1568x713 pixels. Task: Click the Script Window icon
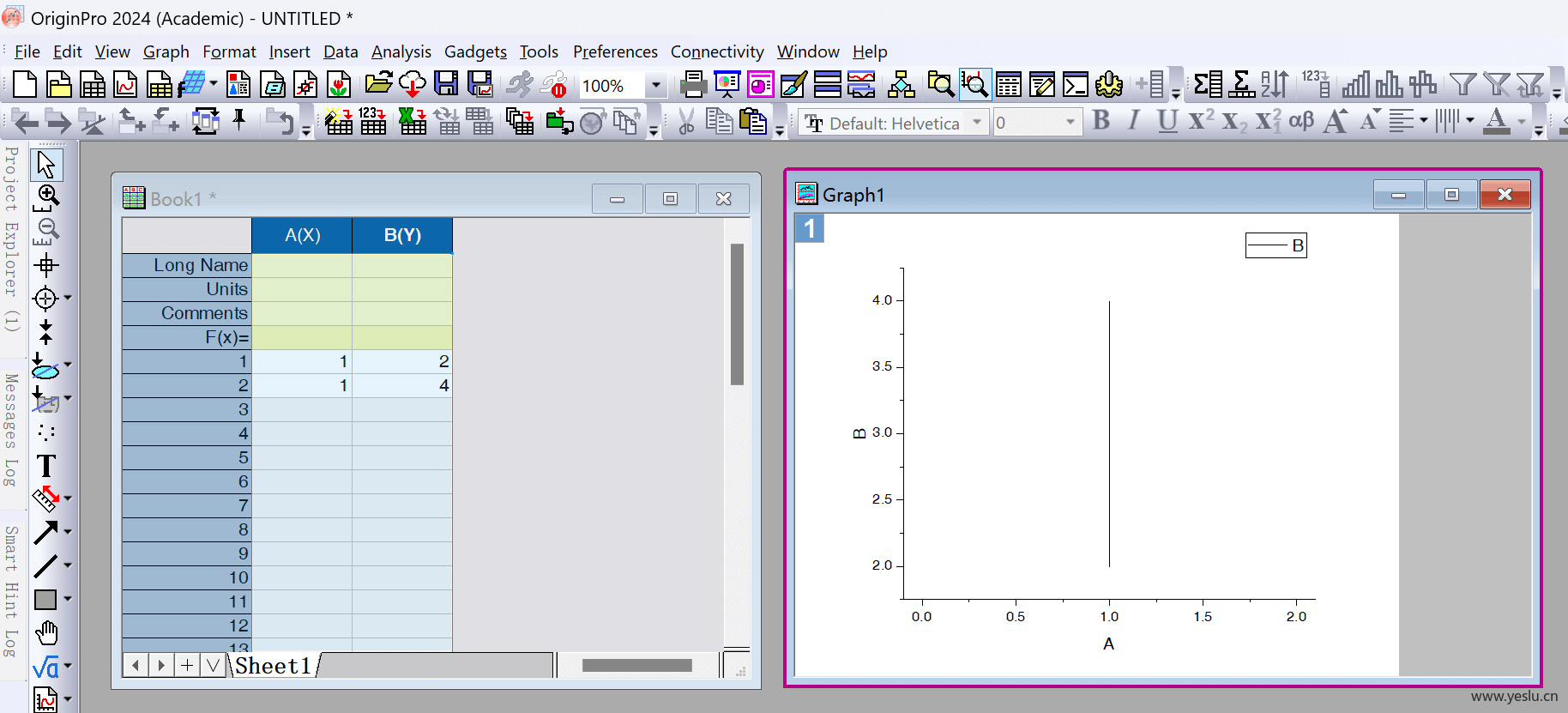[1075, 85]
